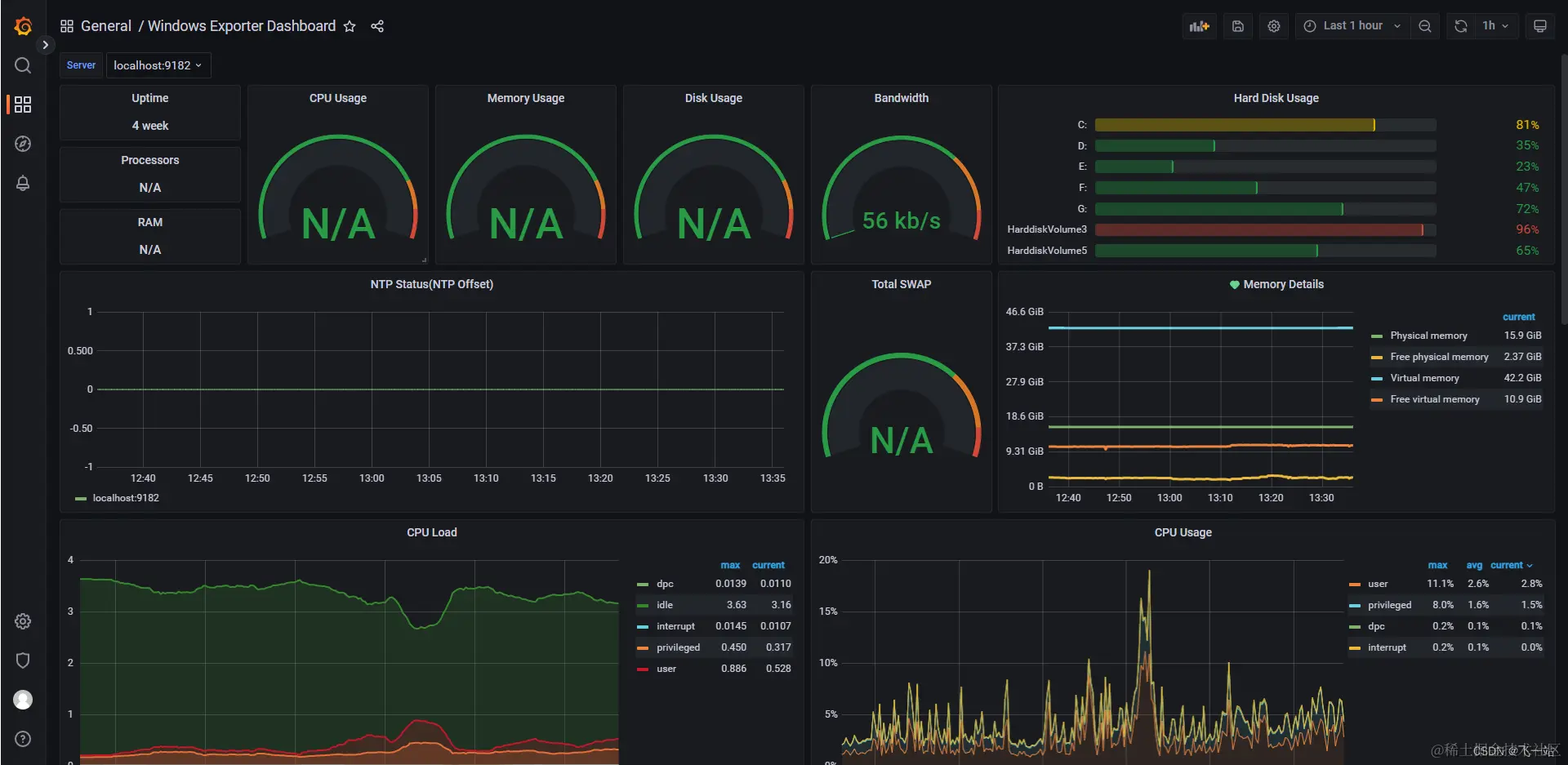Sort CPU Usage legend by avg column
The image size is (1568, 765).
[x=1474, y=565]
